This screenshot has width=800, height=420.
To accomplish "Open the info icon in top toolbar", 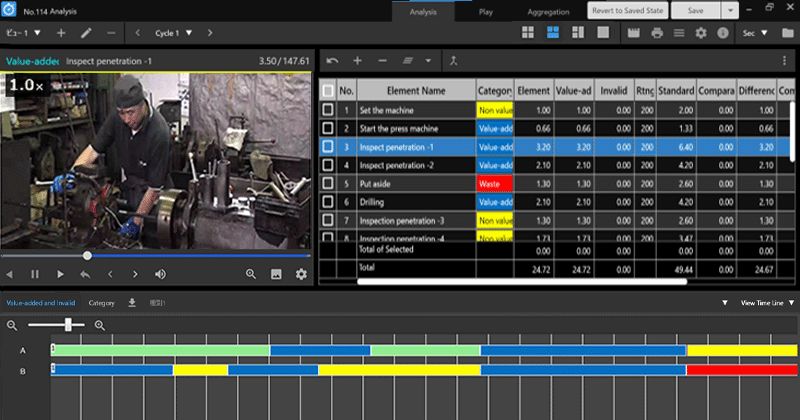I will click(722, 33).
